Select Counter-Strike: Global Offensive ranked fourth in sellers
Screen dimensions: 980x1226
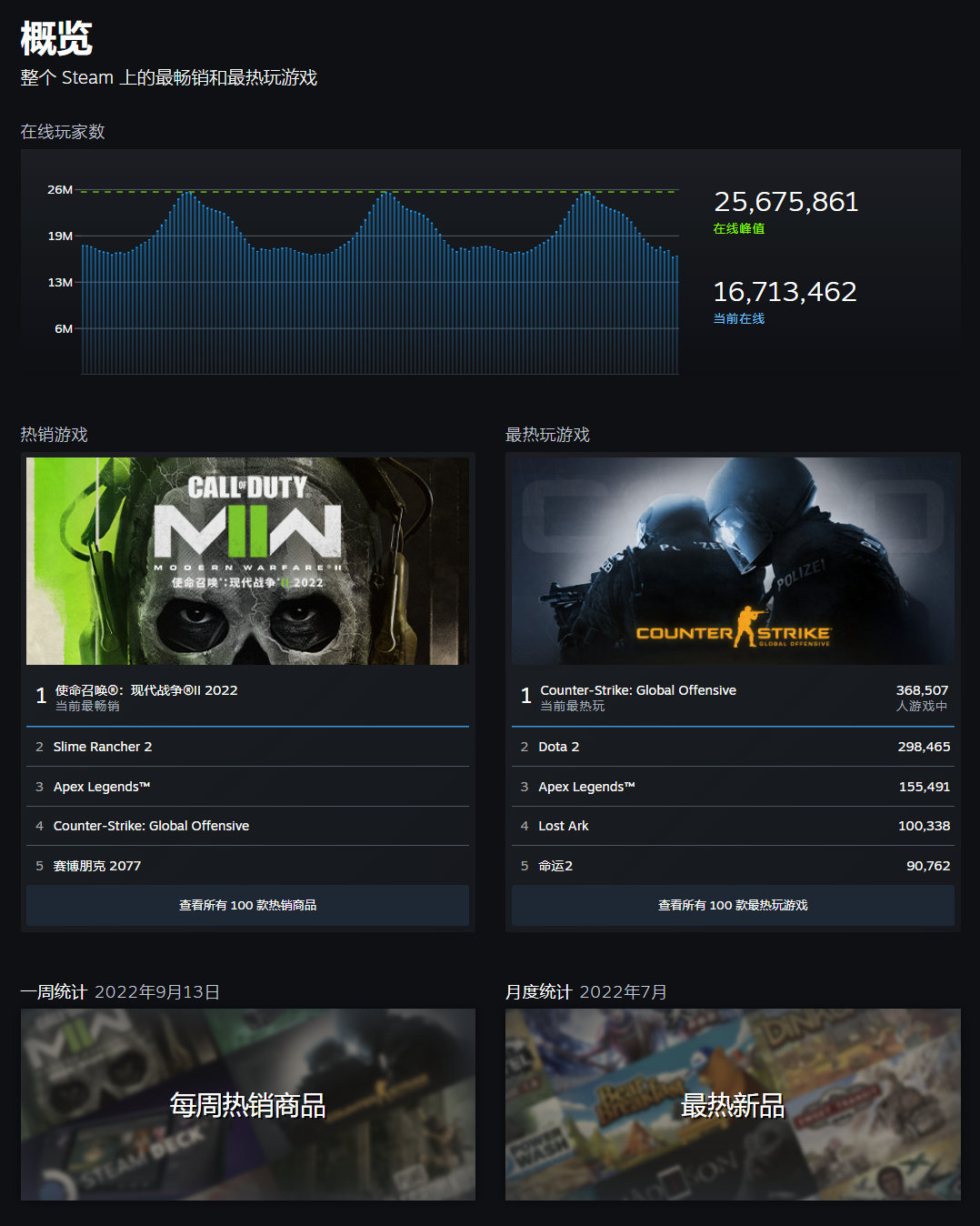tap(151, 826)
